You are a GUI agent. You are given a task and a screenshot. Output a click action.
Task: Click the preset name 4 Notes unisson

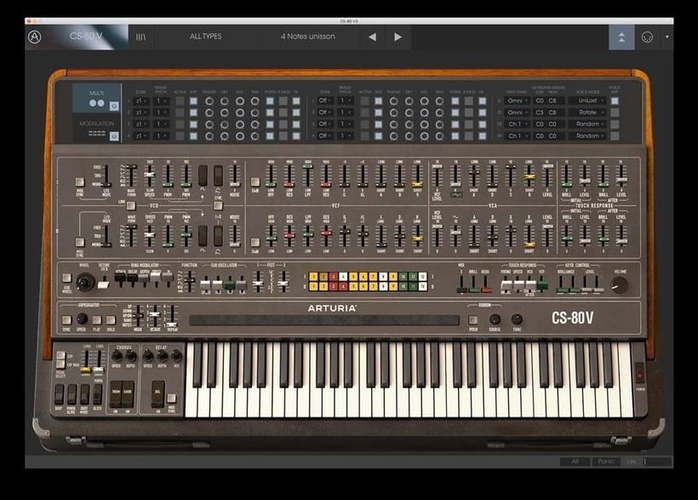point(308,37)
